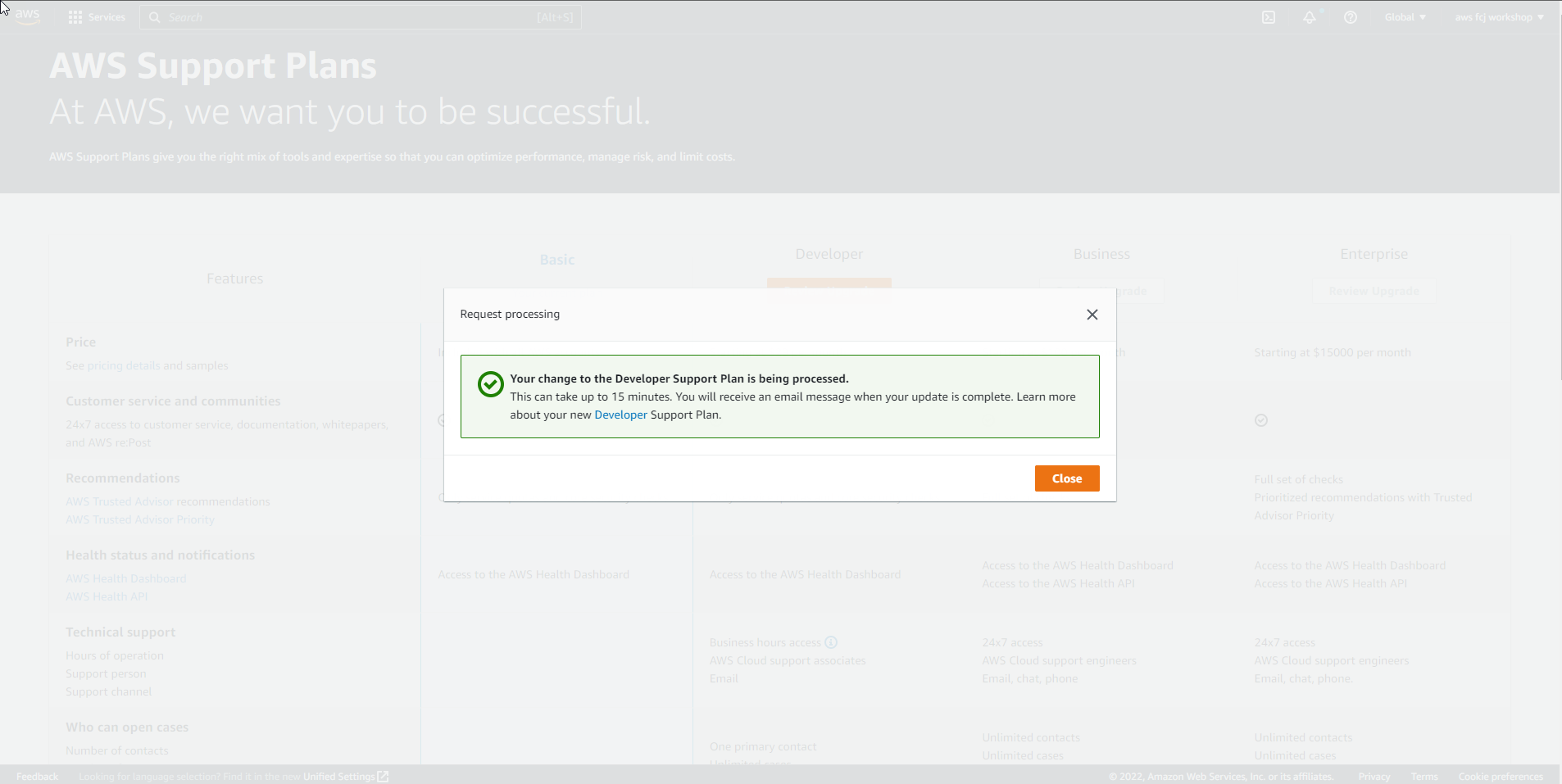Open the Unified Settings link
Image resolution: width=1562 pixels, height=784 pixels.
tap(346, 777)
